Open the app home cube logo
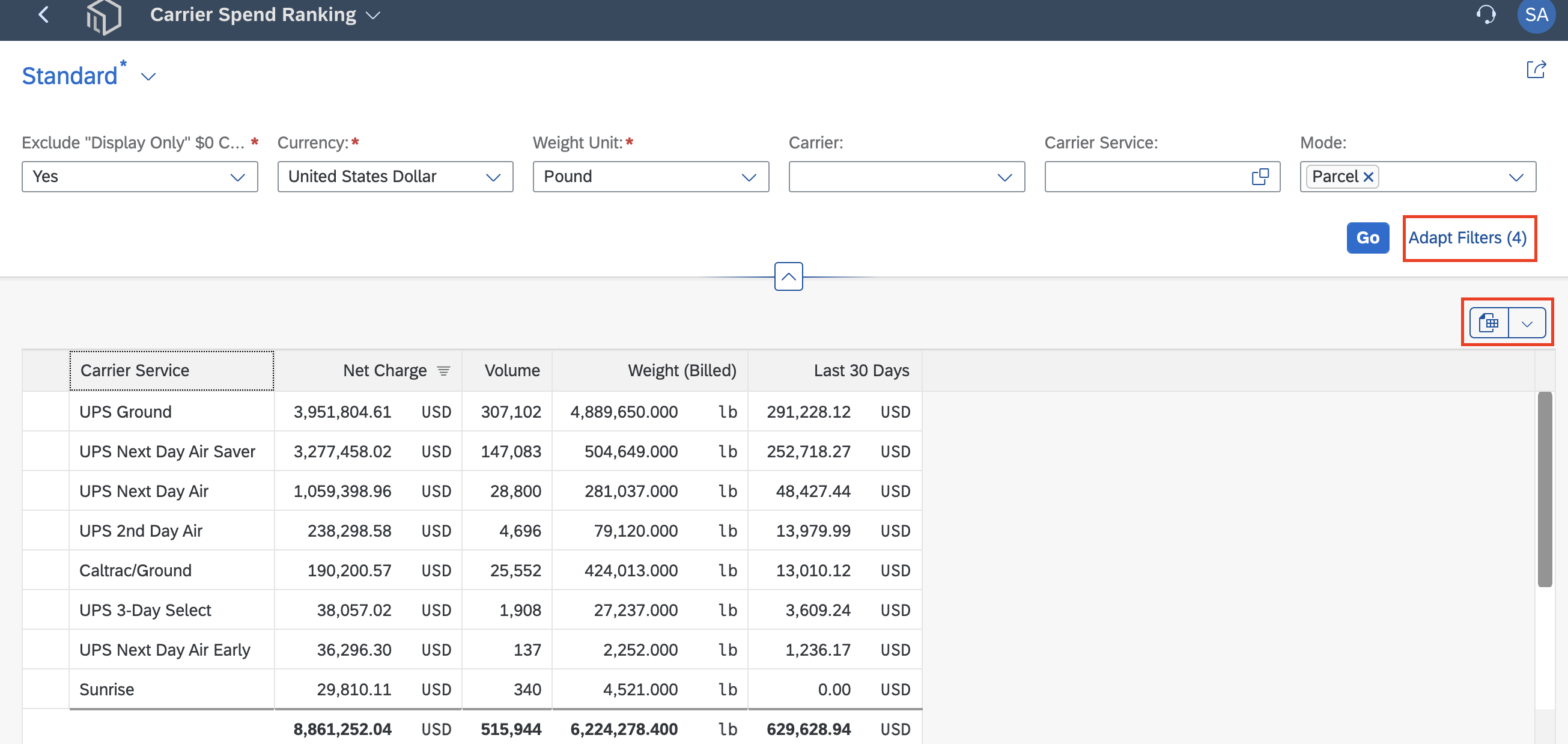Viewport: 1568px width, 744px height. coord(103,16)
